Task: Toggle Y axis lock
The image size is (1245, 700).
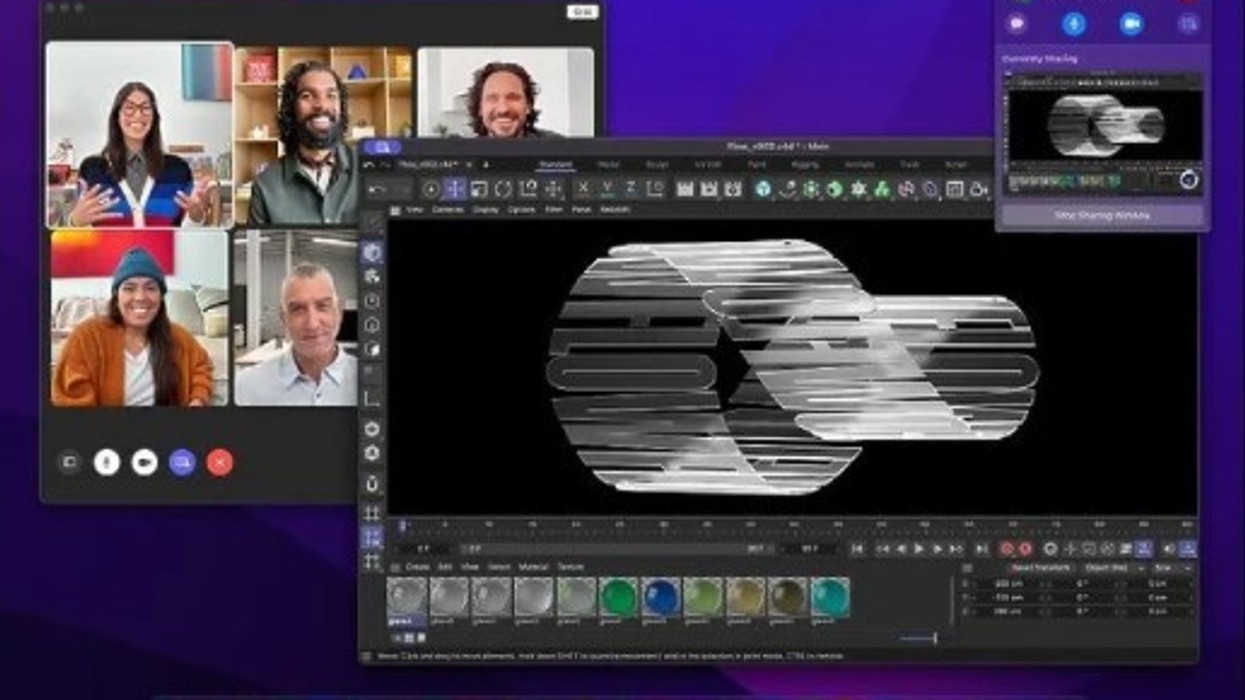Action: (x=607, y=189)
